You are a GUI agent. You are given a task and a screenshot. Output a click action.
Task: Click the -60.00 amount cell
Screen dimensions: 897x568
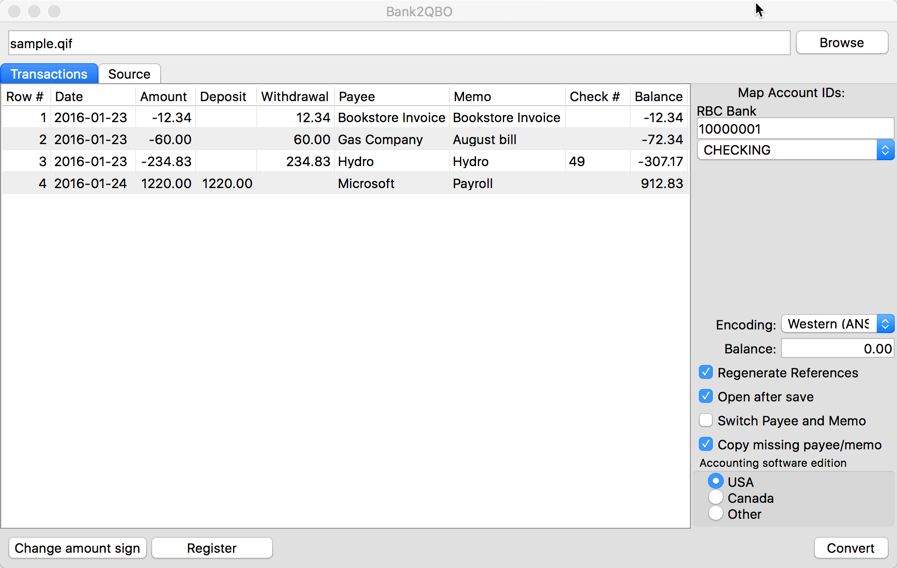[x=165, y=140]
